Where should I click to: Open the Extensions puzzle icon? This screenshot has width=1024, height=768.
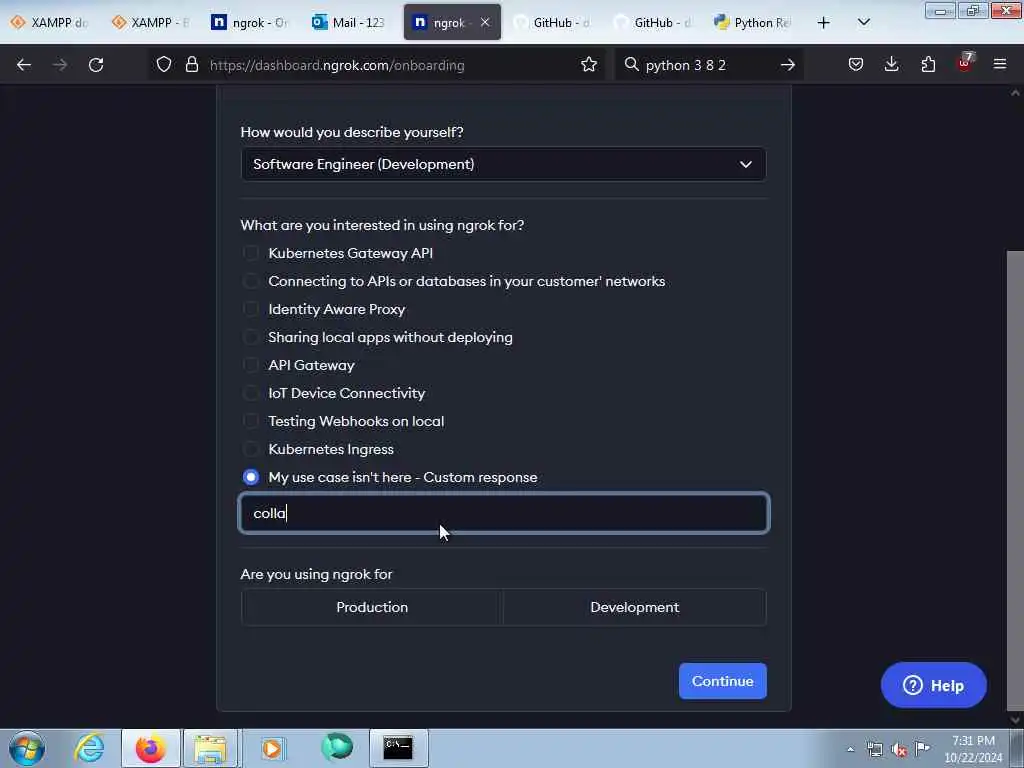tap(928, 65)
